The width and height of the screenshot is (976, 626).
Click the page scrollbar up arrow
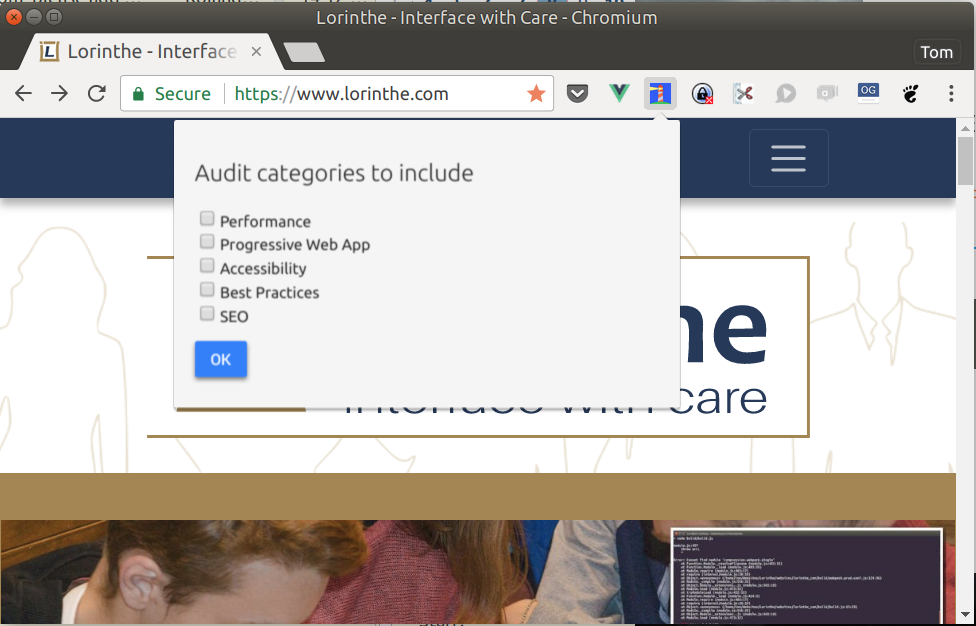(965, 128)
